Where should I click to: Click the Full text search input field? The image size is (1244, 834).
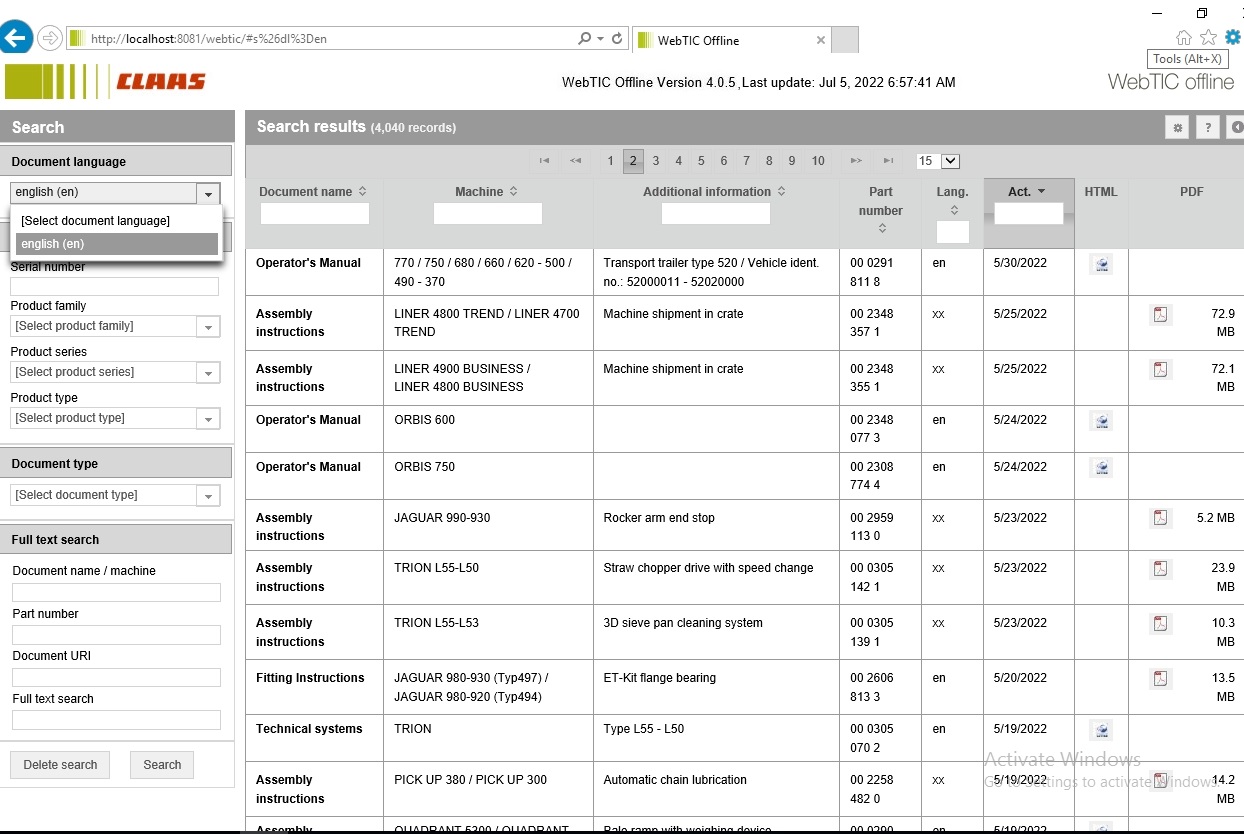pyautogui.click(x=116, y=720)
